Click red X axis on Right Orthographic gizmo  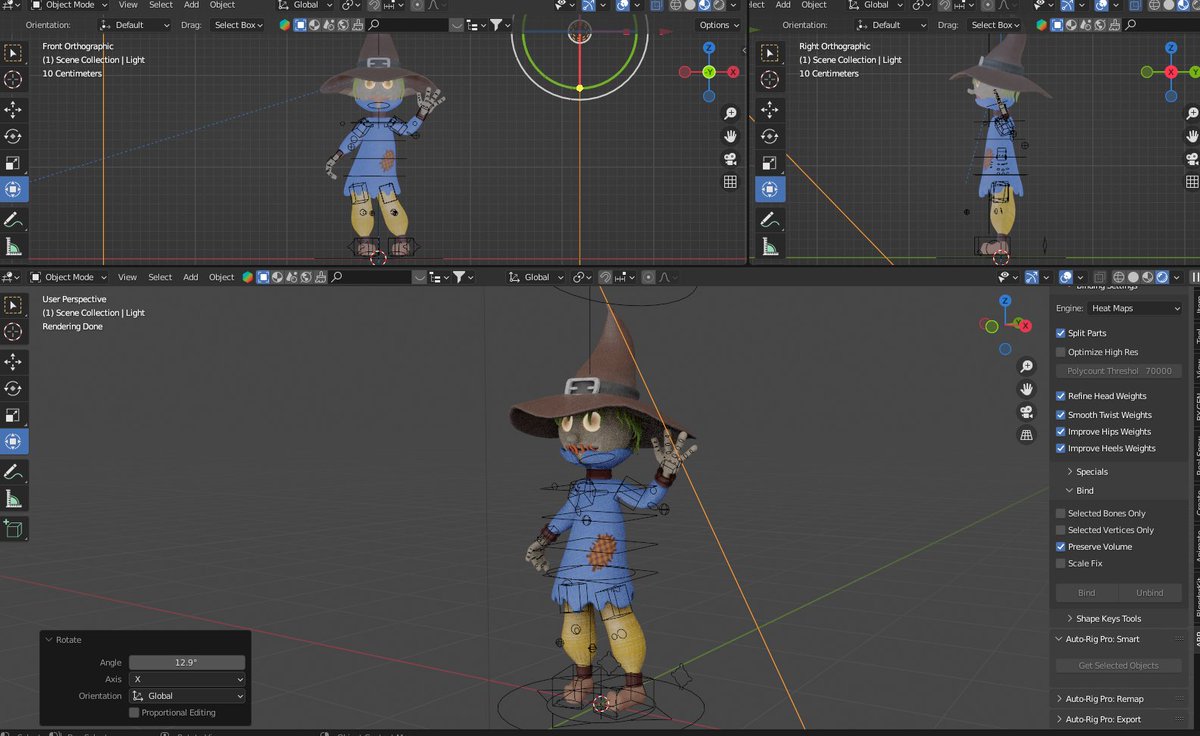(1171, 72)
